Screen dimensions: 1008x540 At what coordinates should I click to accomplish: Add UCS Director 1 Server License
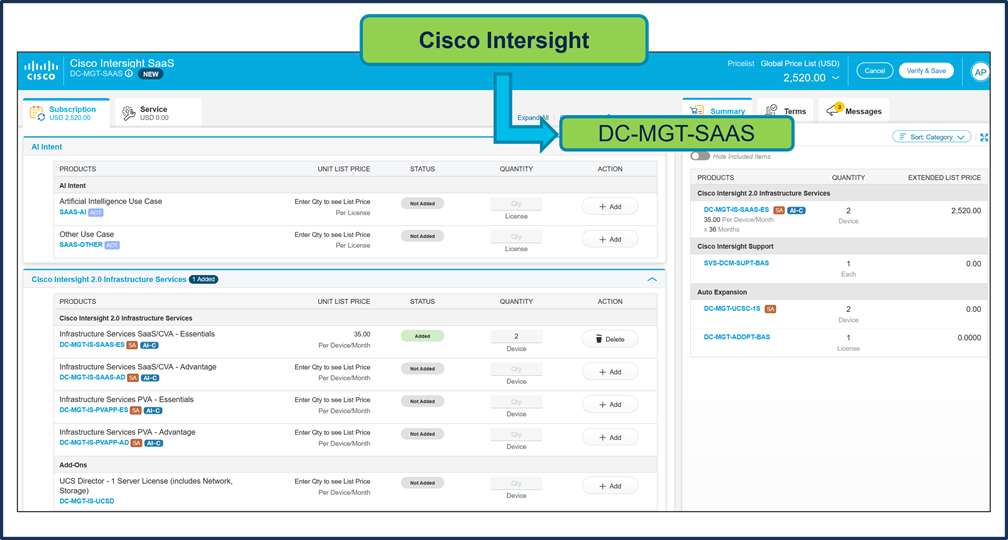click(x=610, y=486)
